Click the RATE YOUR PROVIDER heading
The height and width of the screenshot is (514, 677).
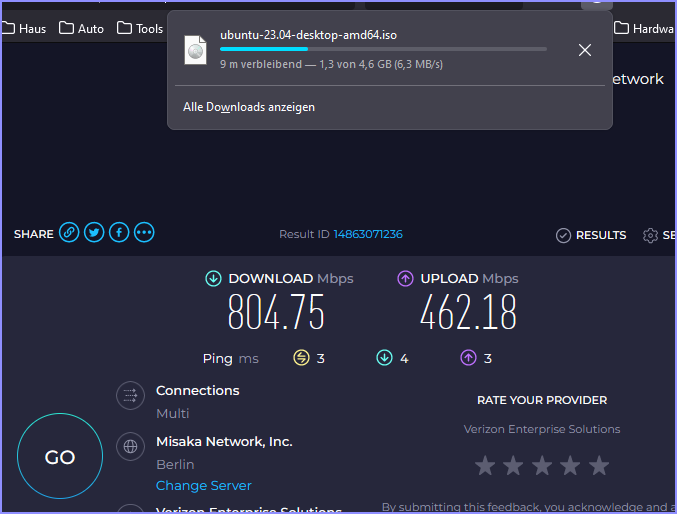click(x=542, y=400)
